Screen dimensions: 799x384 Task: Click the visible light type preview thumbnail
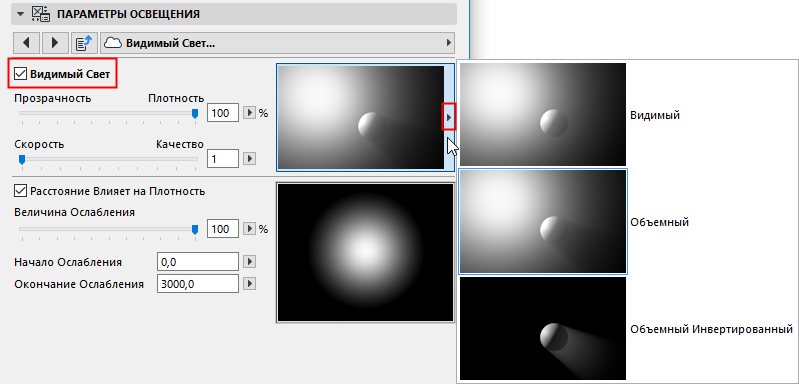click(361, 117)
